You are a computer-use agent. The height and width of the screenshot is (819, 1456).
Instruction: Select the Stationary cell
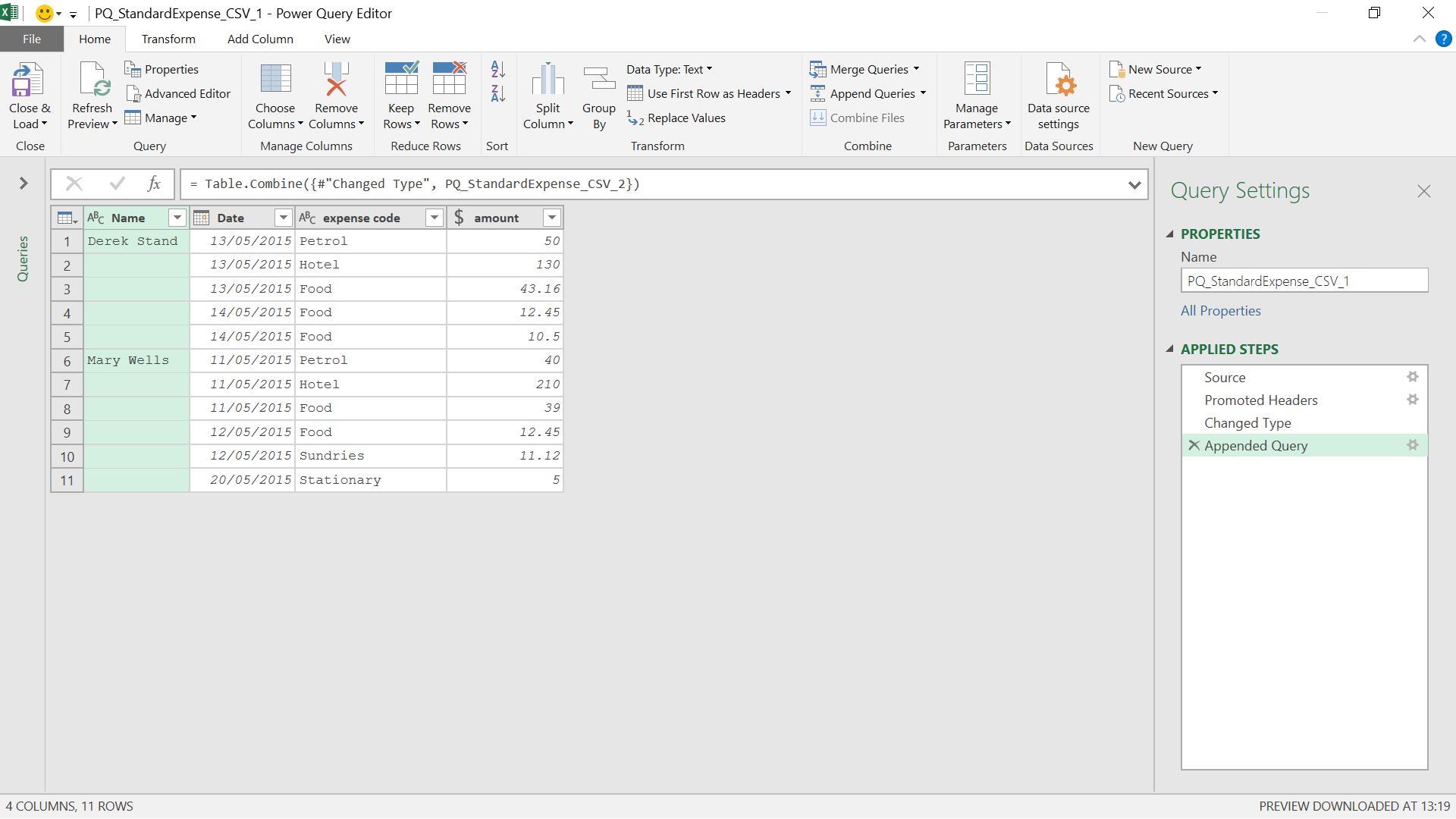(x=371, y=480)
